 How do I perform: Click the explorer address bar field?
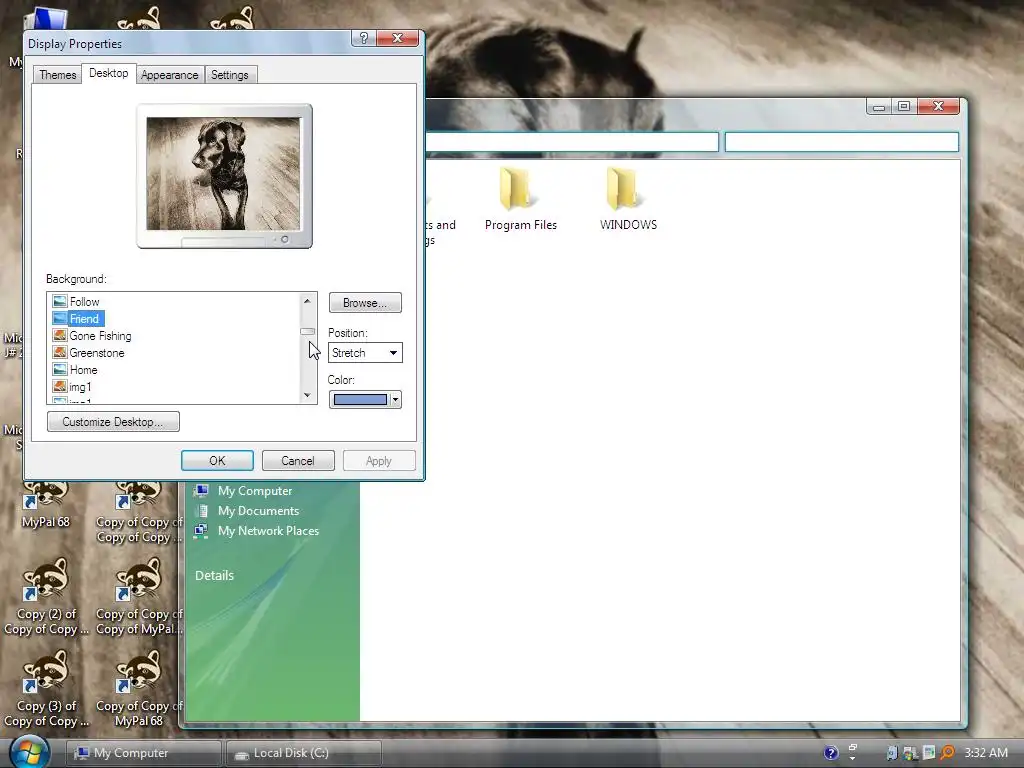pyautogui.click(x=572, y=142)
